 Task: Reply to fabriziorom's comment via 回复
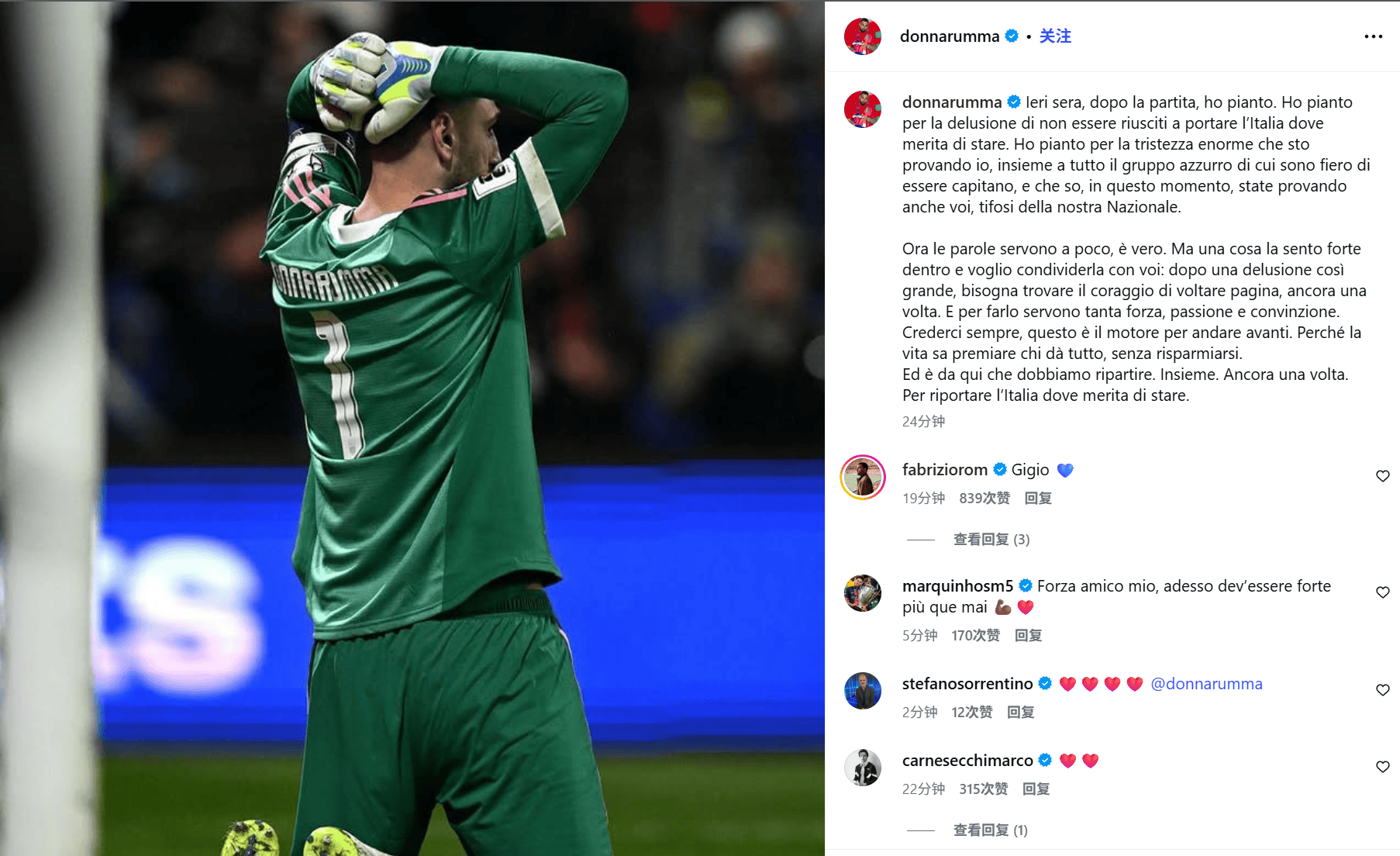[x=1038, y=499]
